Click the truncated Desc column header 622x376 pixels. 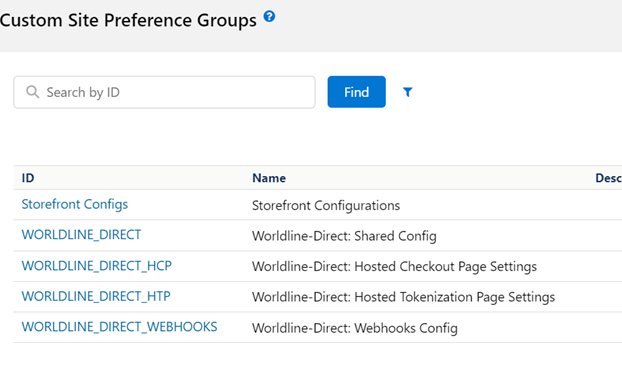tap(609, 178)
